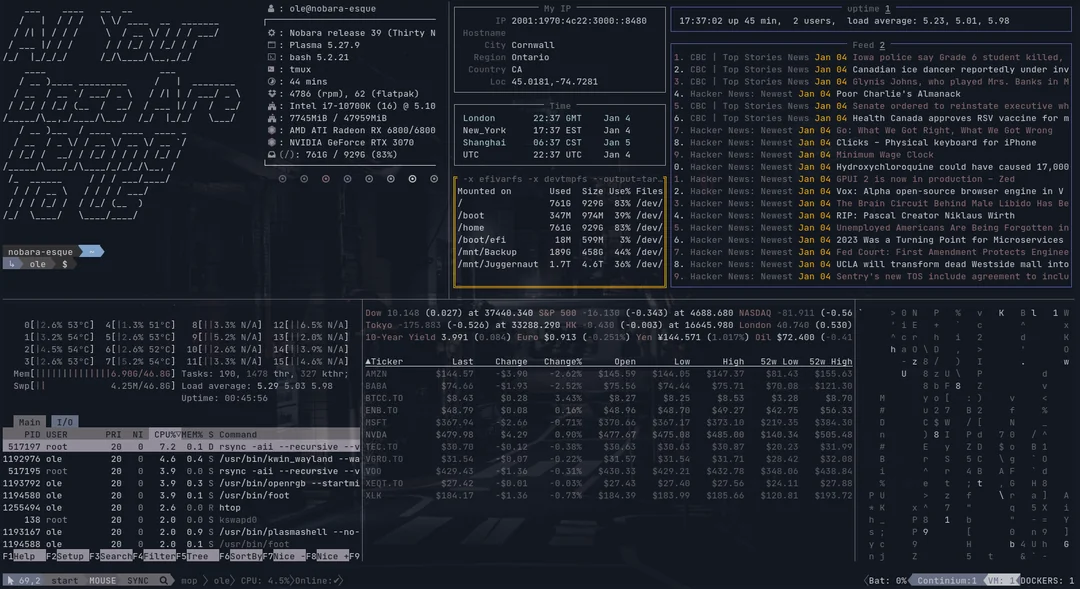Select the highlighted circle indicator dot
1080x589 pixels.
coord(412,178)
